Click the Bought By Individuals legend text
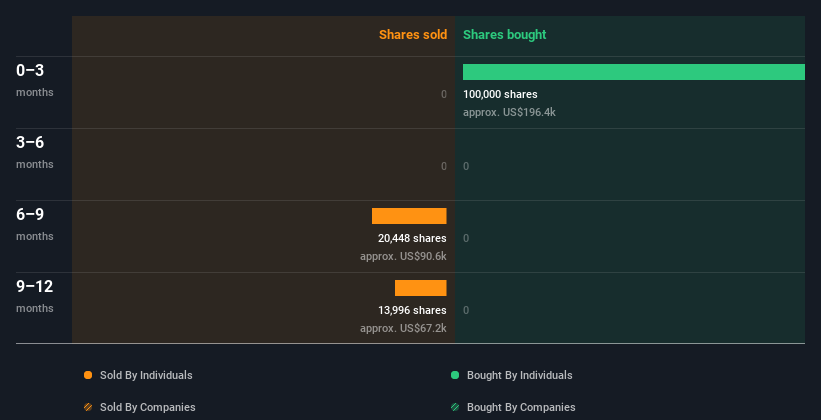This screenshot has width=821, height=420. click(x=519, y=375)
